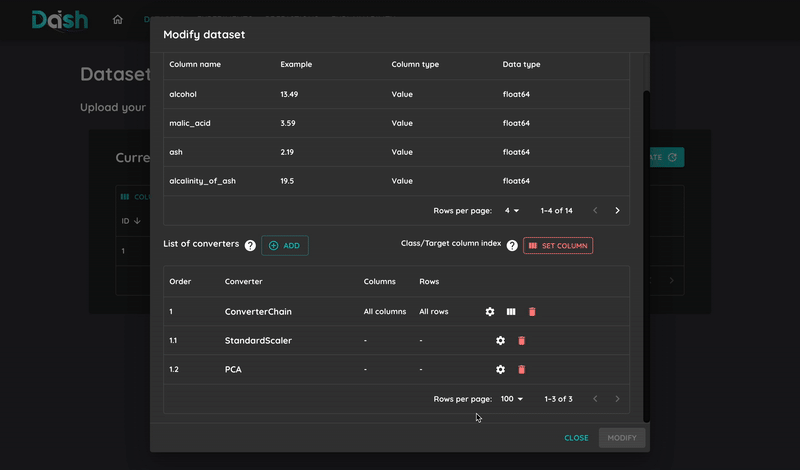Viewport: 800px width, 470px height.
Task: Click the Column type header
Action: (415, 64)
